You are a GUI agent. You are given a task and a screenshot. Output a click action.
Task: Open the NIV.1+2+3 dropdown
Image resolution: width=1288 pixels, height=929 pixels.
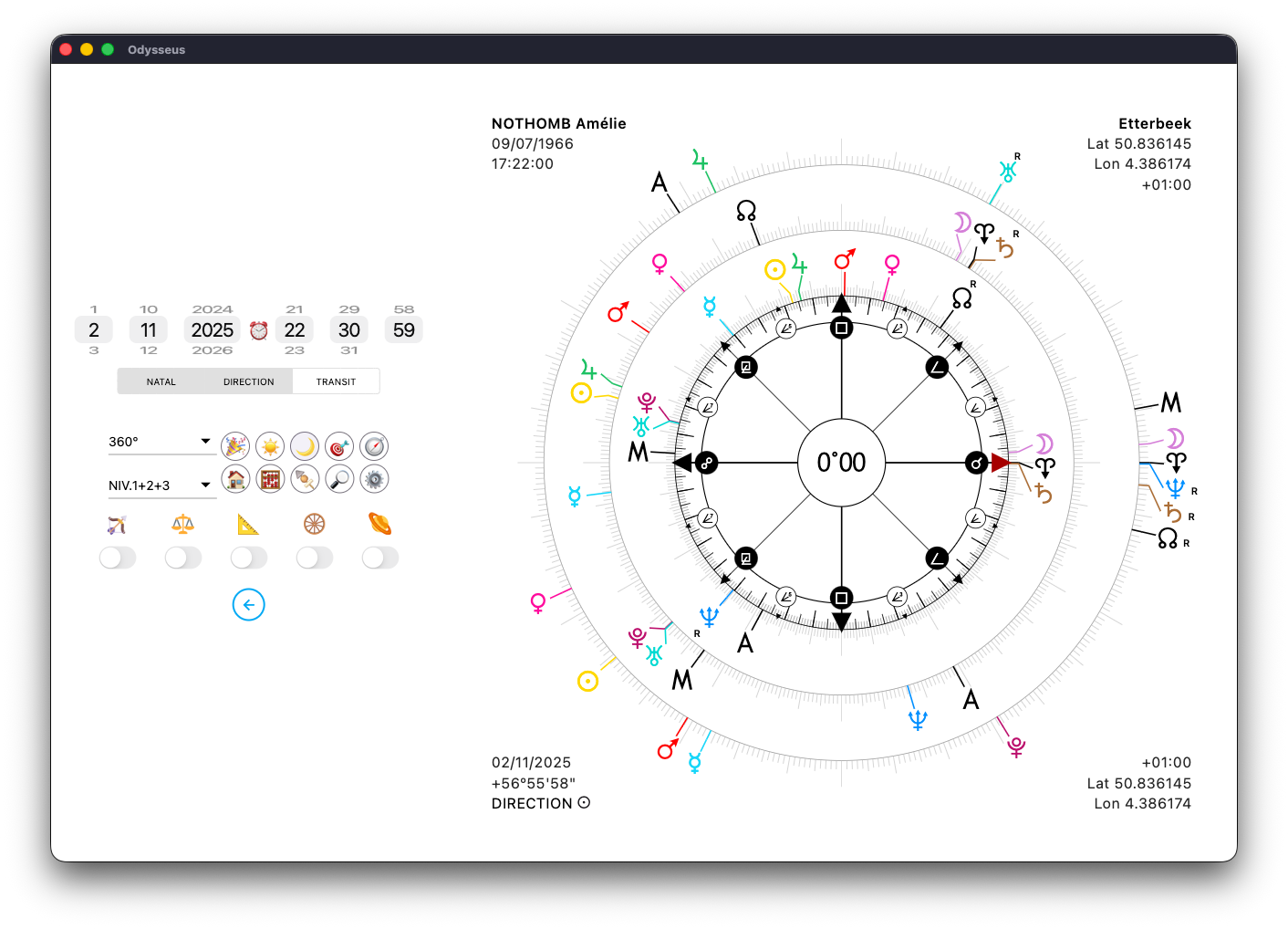[161, 485]
